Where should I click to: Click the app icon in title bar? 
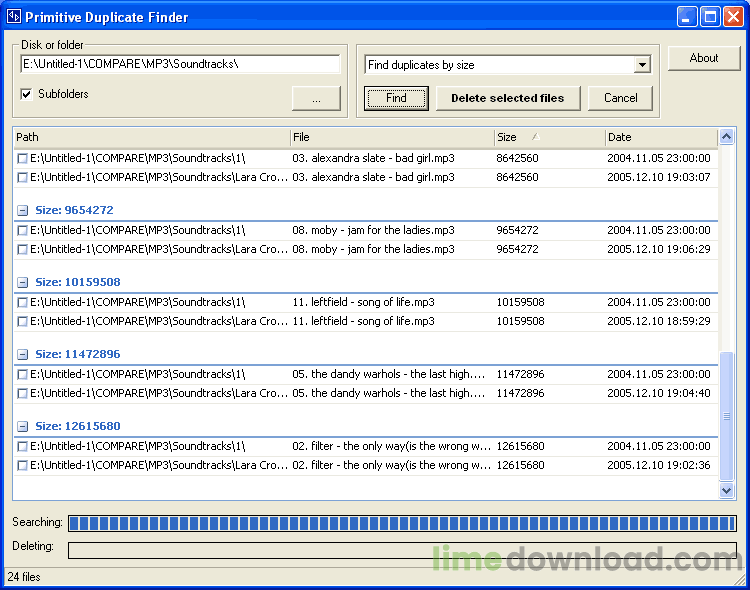15,17
